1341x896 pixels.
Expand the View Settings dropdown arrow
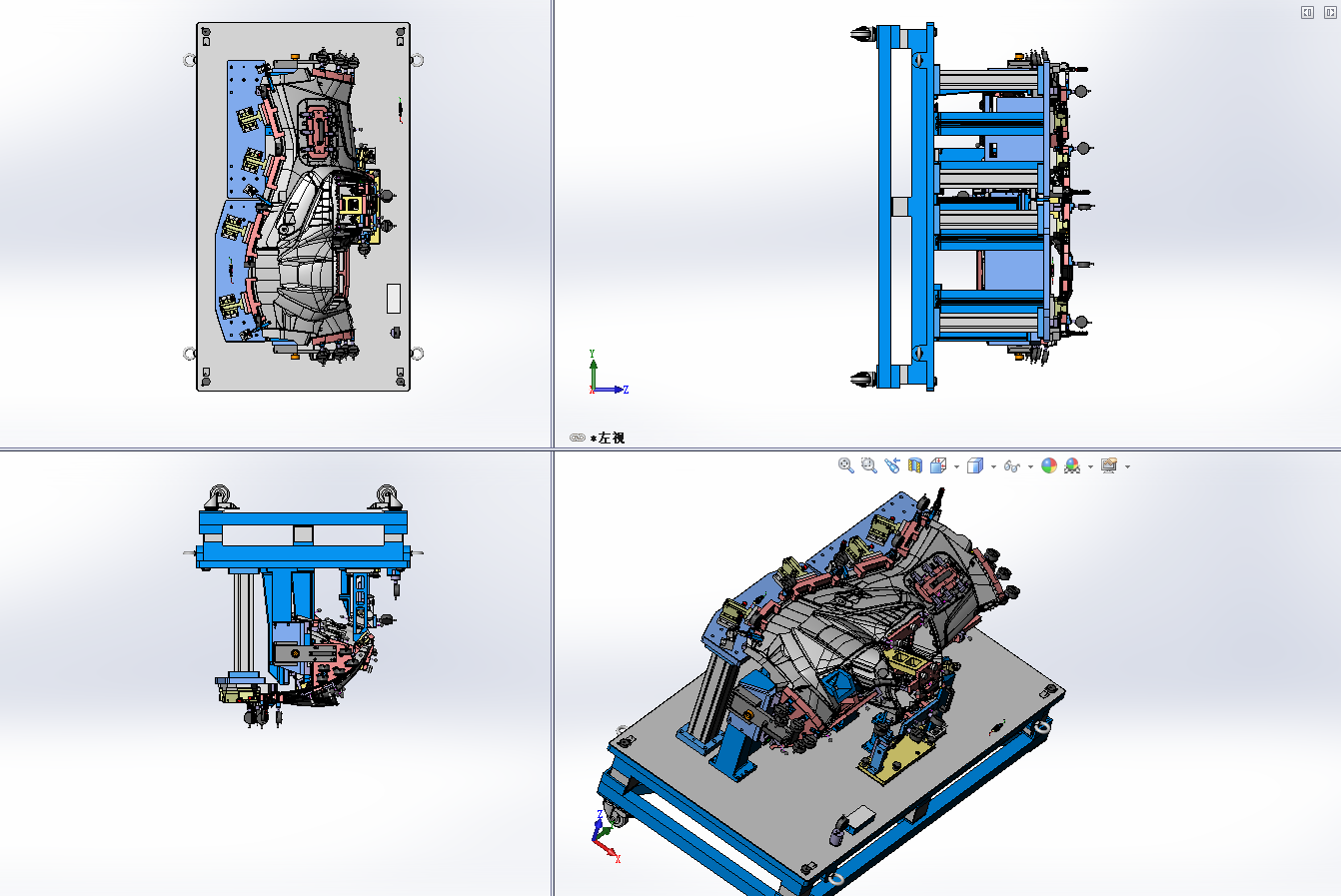tap(1126, 466)
